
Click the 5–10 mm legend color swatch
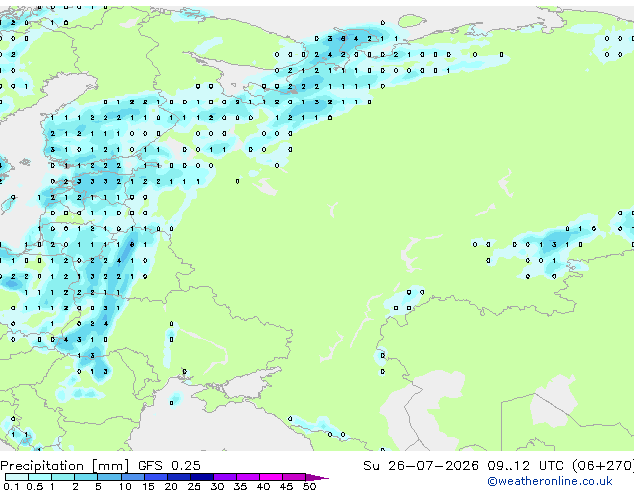click(110, 477)
